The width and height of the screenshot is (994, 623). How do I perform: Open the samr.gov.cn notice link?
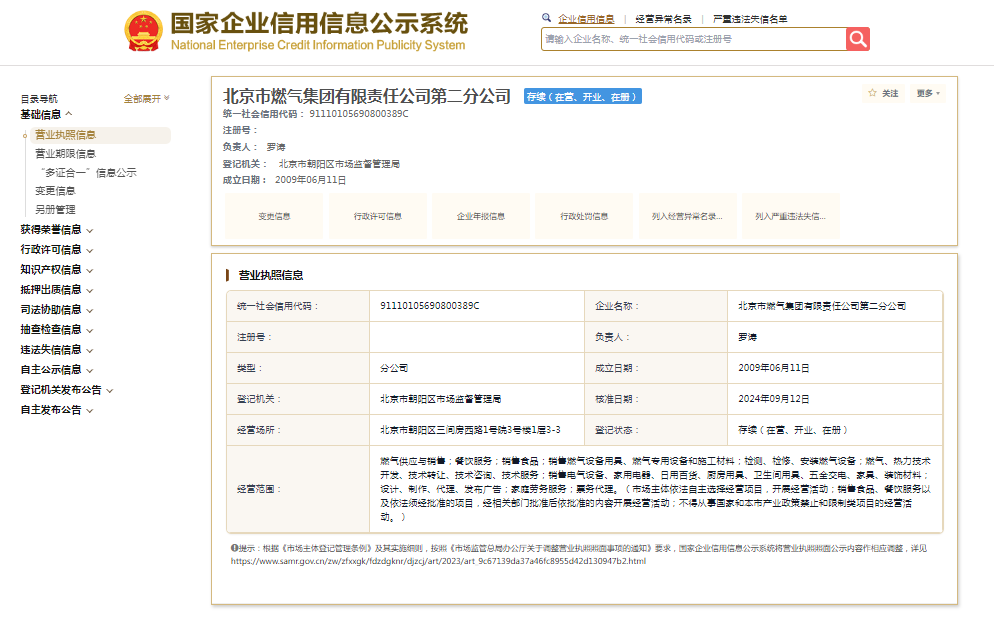pyautogui.click(x=438, y=561)
